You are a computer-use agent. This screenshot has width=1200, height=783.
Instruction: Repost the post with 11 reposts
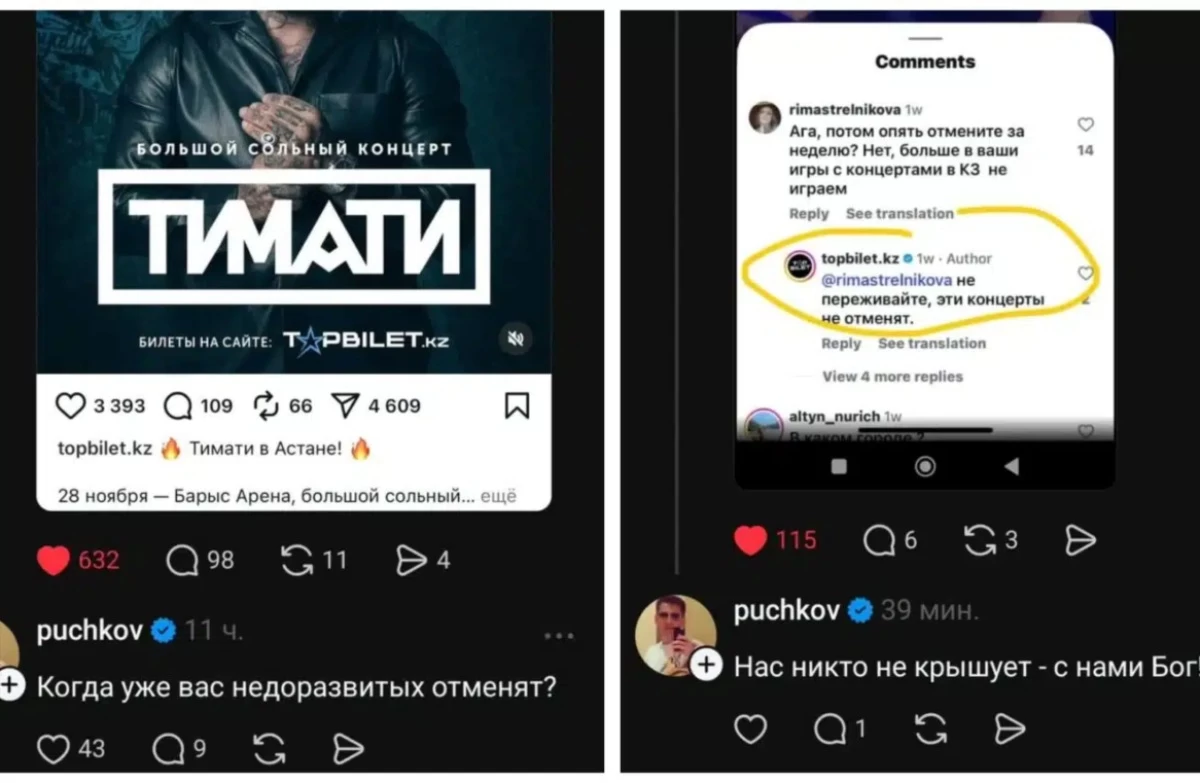pyautogui.click(x=297, y=561)
